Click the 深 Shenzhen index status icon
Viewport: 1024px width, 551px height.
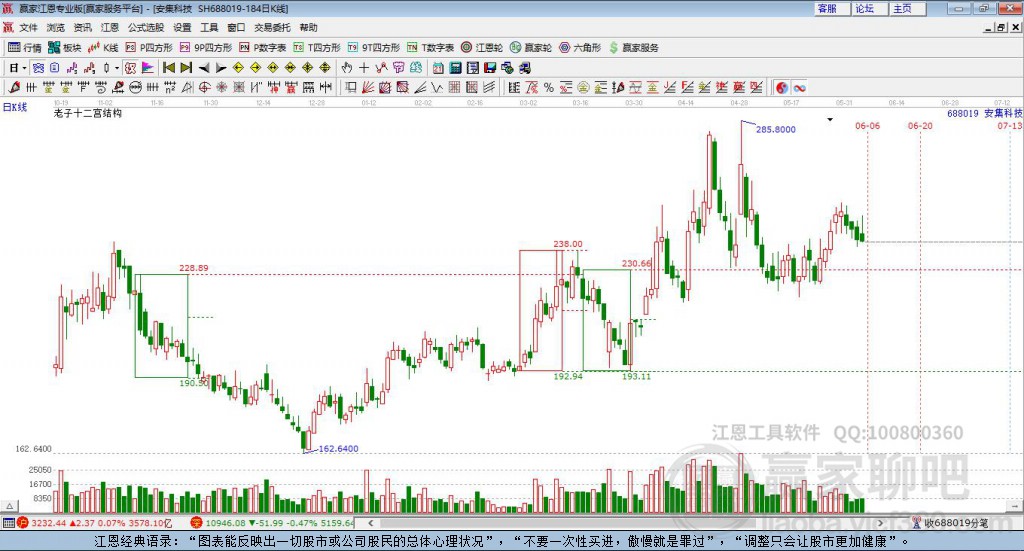click(197, 522)
